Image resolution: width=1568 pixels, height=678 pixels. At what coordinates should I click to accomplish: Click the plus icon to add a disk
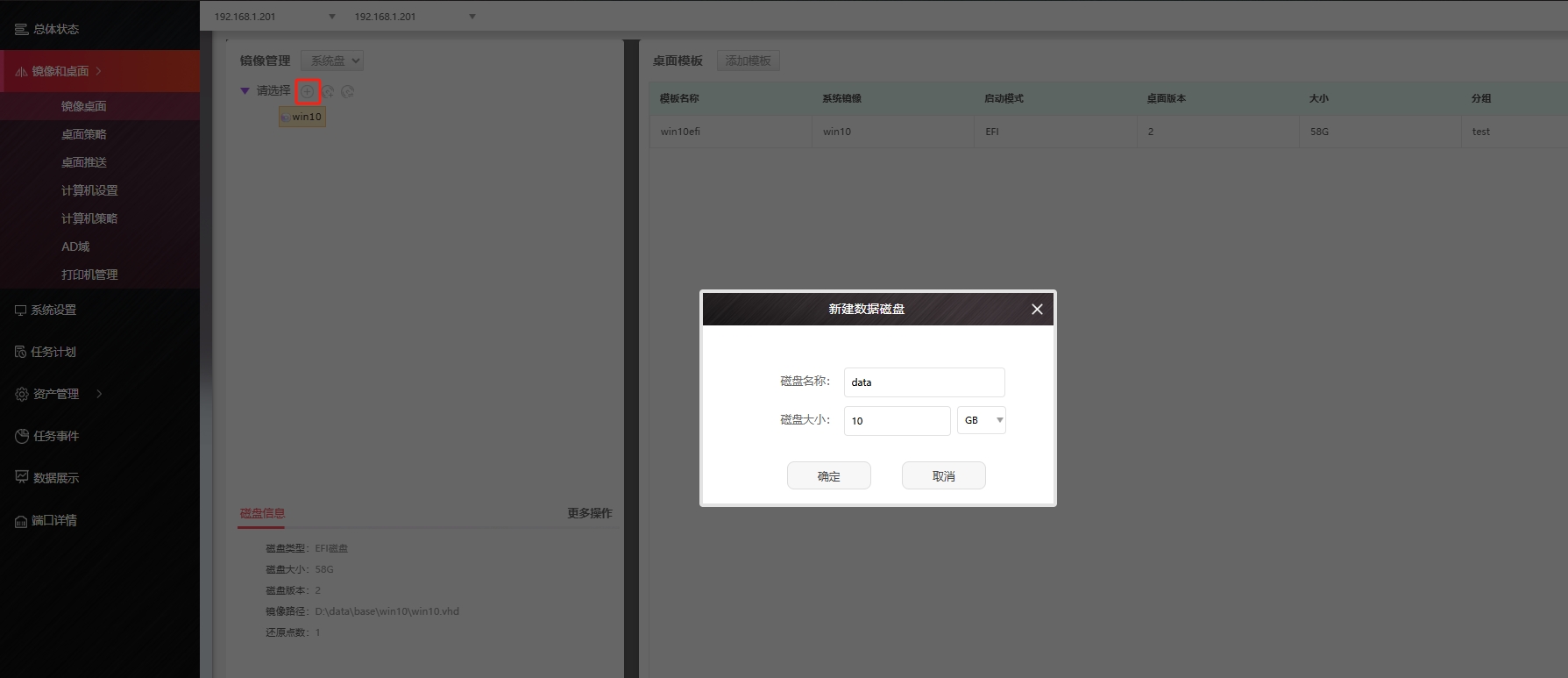point(307,91)
